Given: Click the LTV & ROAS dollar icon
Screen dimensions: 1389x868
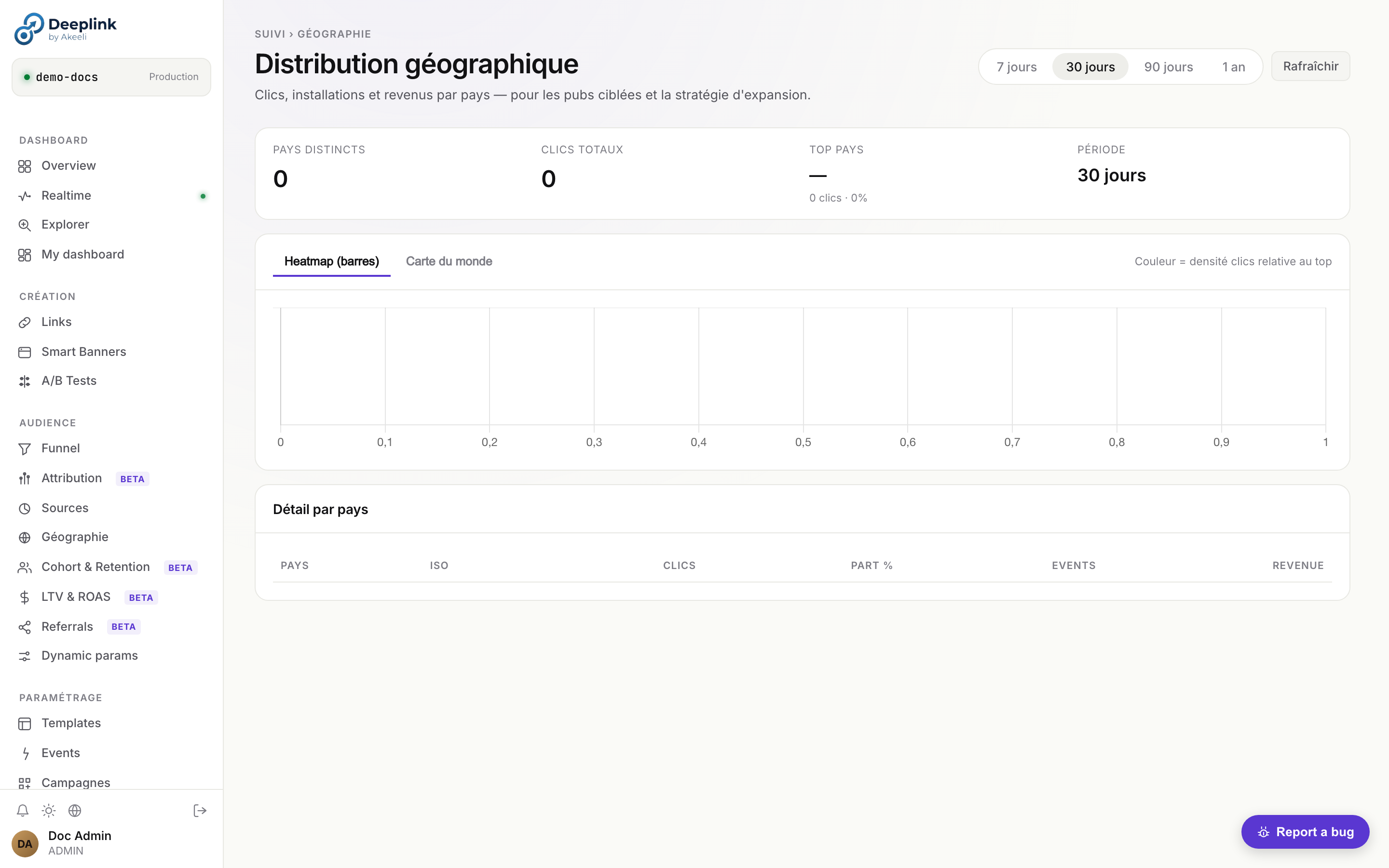Looking at the screenshot, I should point(24,597).
